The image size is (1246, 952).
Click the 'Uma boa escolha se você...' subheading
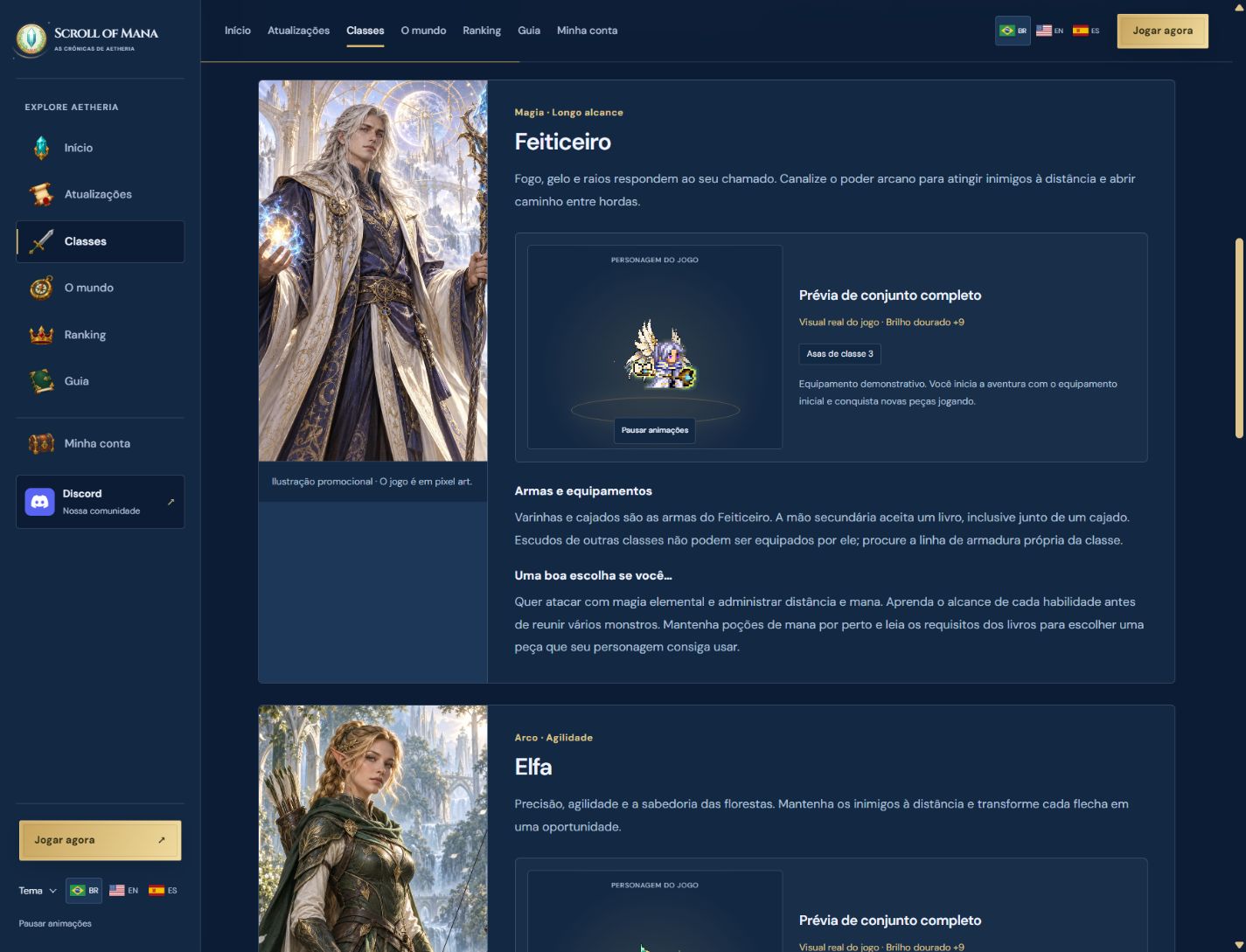point(593,575)
